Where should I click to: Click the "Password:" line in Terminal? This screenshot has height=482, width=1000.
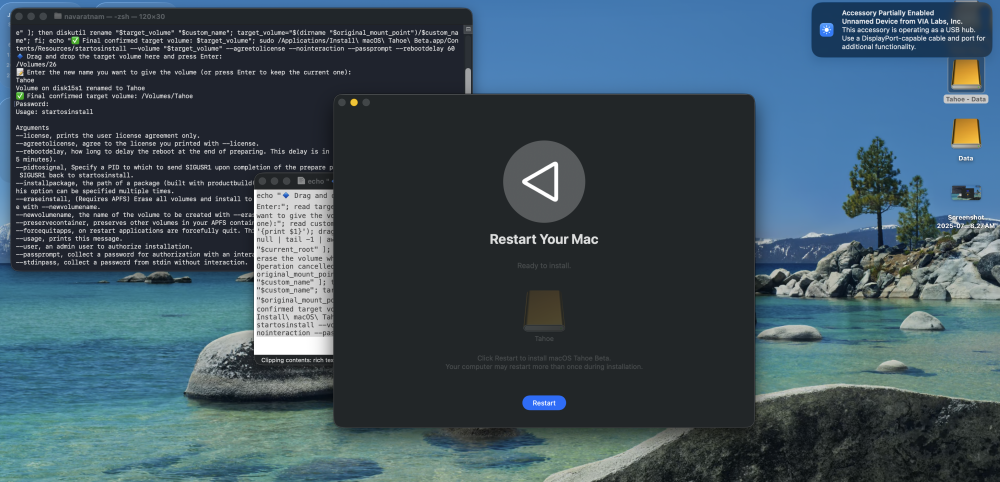(32, 104)
